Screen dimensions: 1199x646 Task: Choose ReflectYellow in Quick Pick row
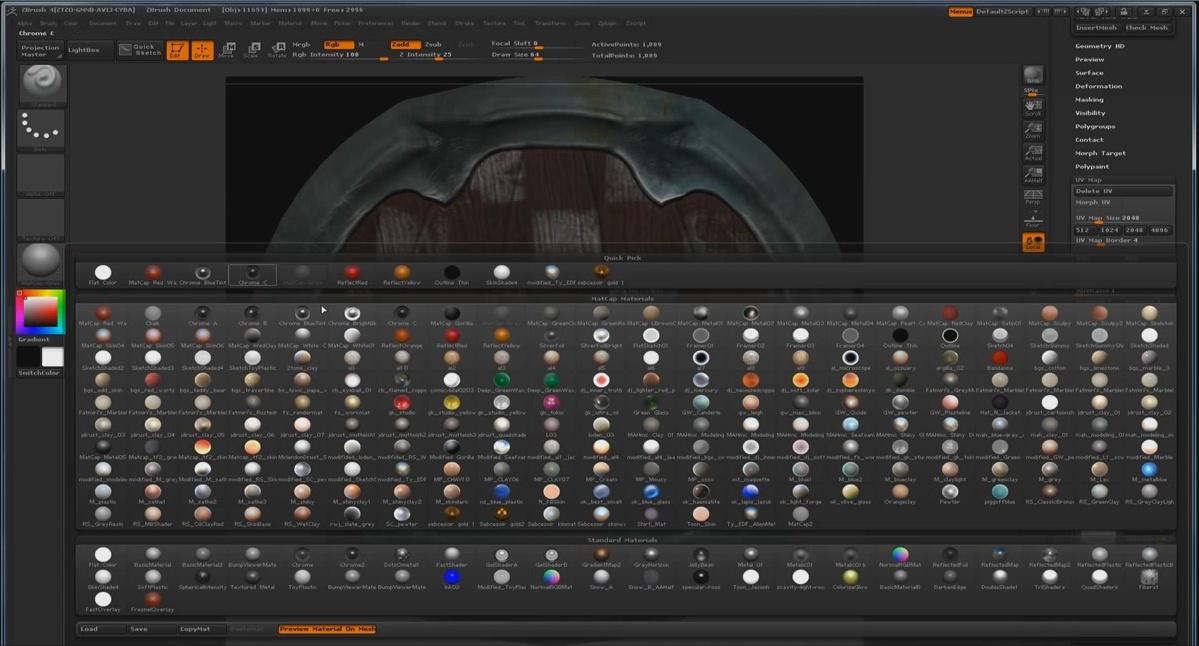(402, 274)
